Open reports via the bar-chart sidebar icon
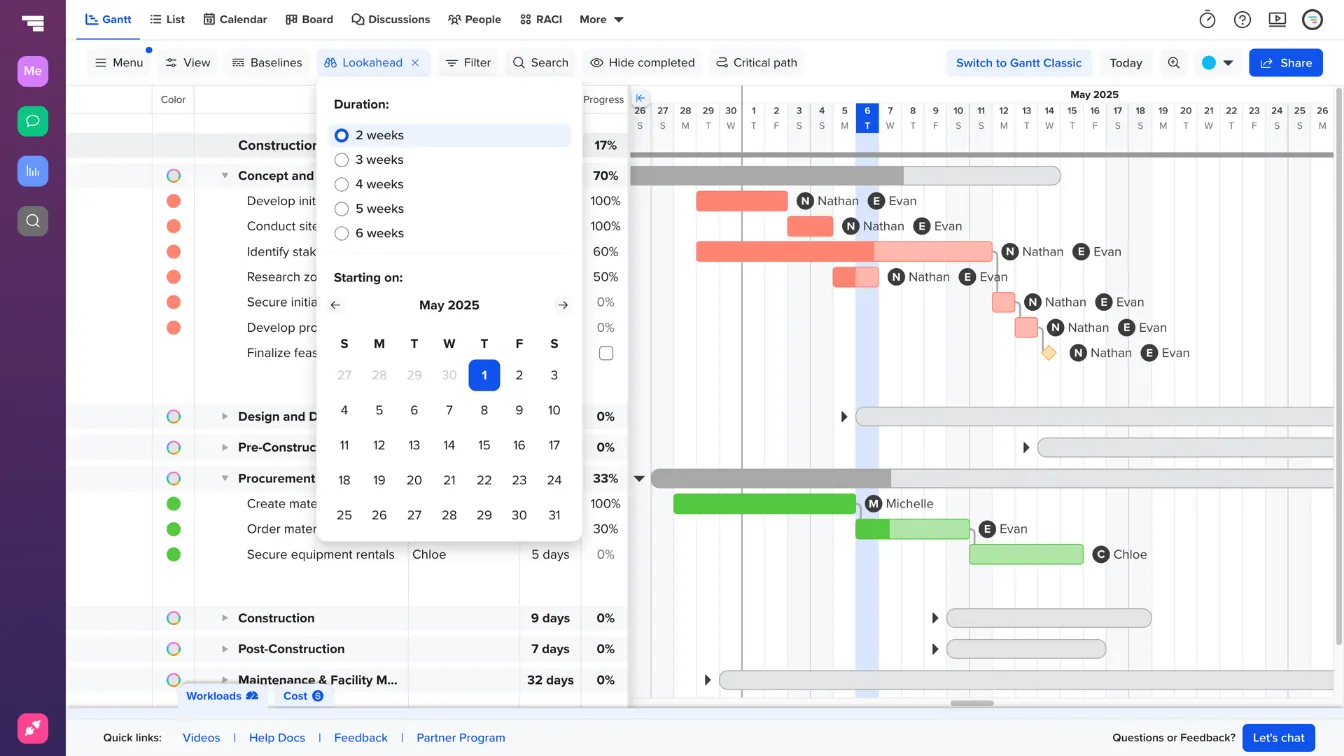The height and width of the screenshot is (756, 1344). point(33,171)
